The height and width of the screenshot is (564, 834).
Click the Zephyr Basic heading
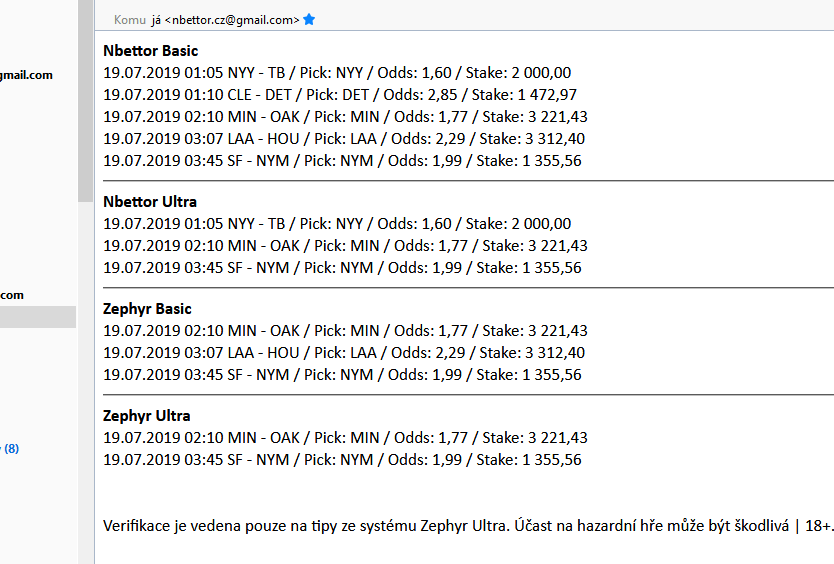click(x=147, y=309)
